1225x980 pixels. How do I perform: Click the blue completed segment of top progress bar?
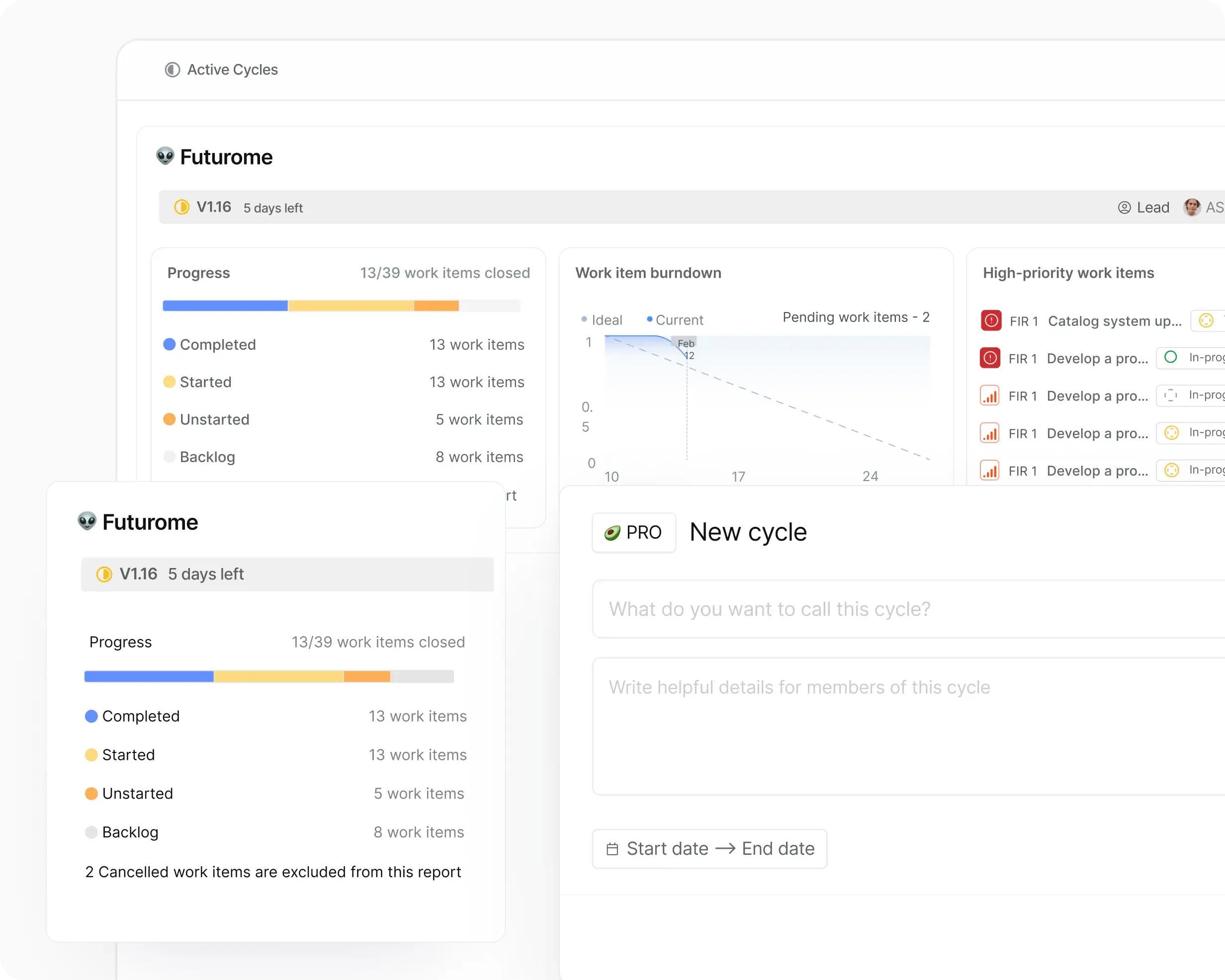point(225,306)
